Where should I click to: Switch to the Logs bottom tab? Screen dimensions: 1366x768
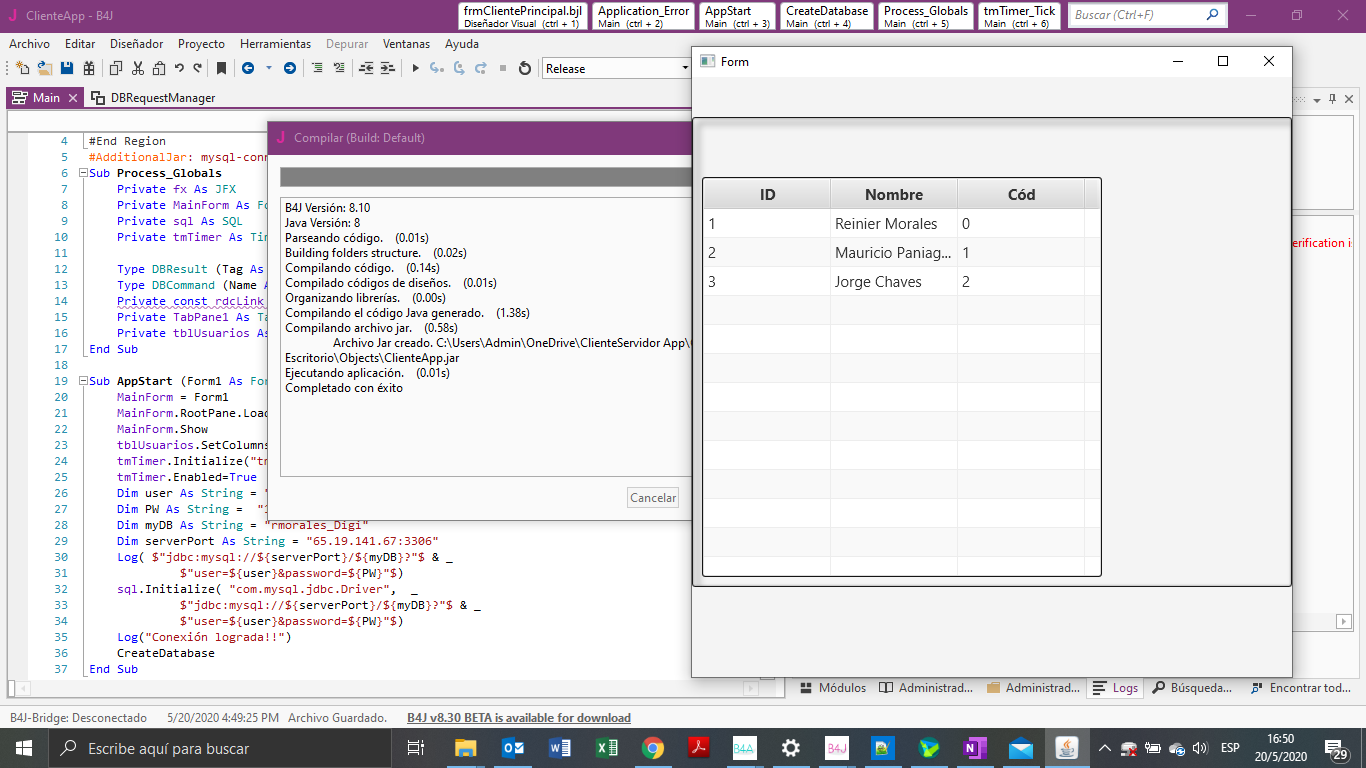(x=1115, y=688)
